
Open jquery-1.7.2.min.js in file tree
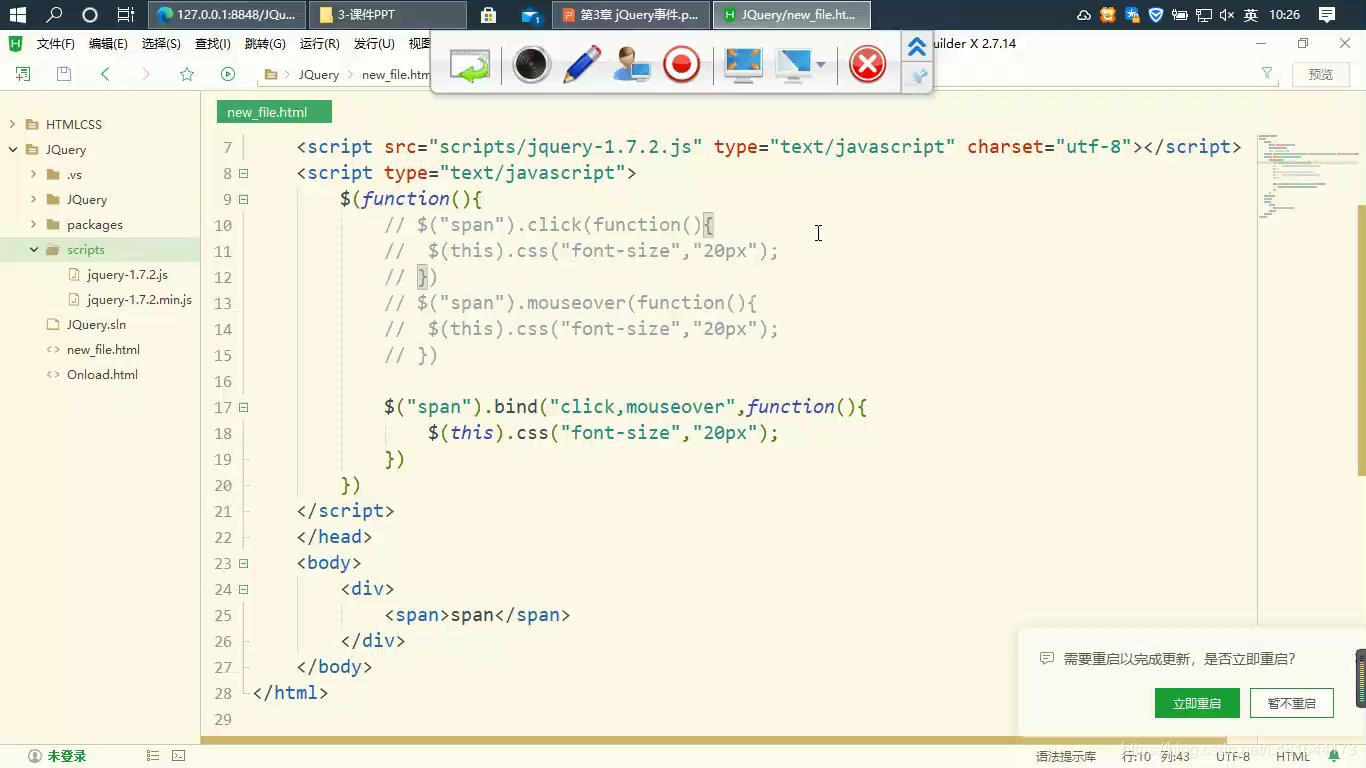coord(138,299)
